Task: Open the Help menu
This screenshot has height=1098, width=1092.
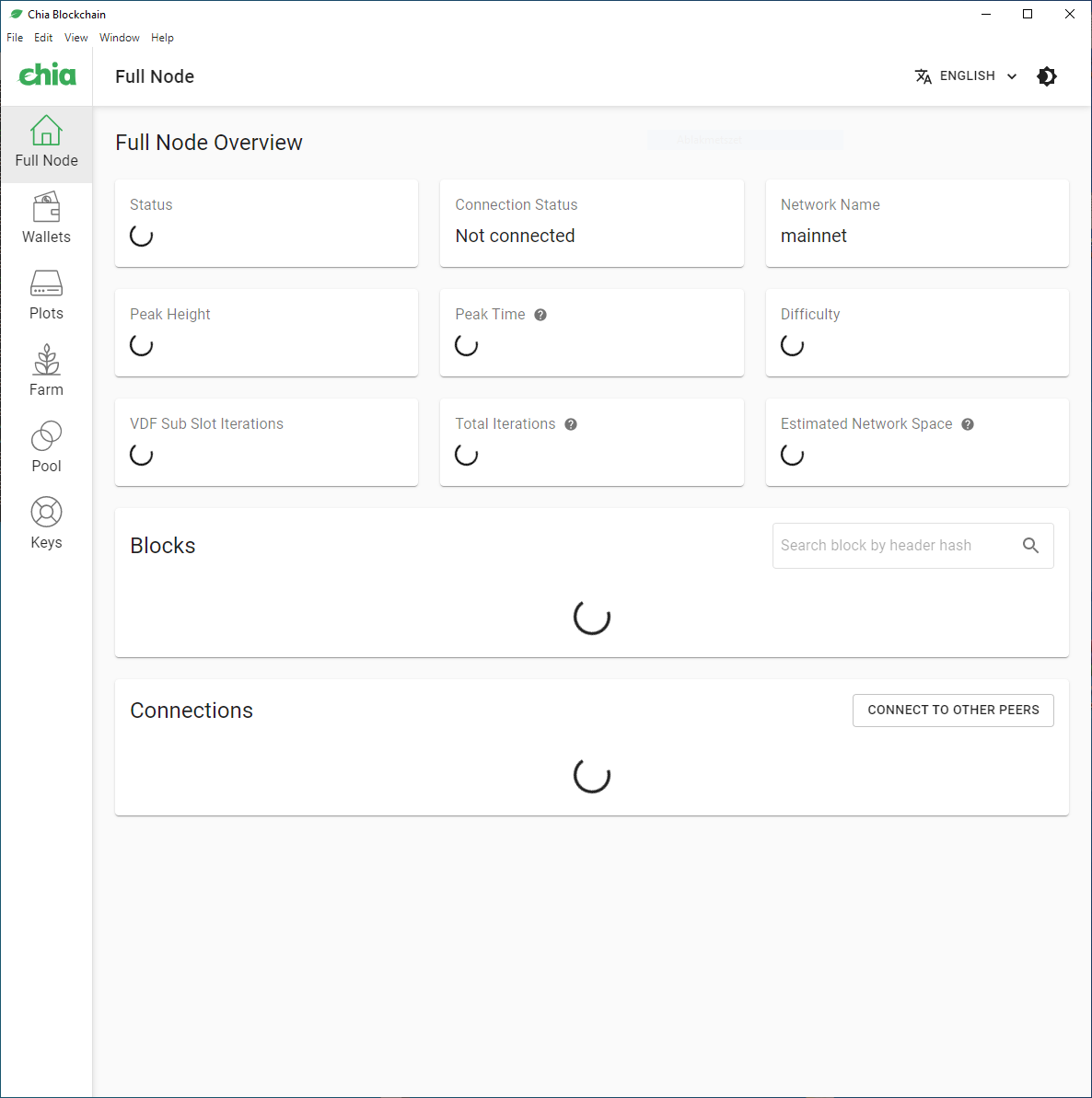Action: click(x=162, y=38)
